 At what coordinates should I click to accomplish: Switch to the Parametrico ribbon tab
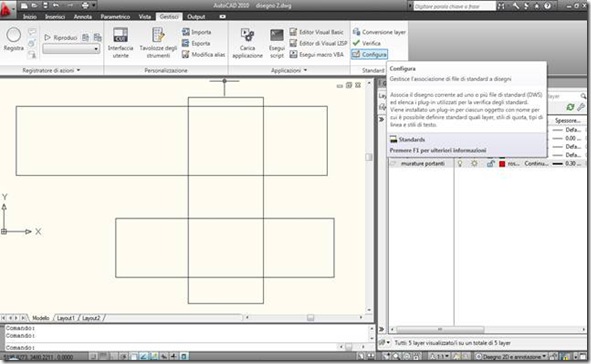coord(115,17)
